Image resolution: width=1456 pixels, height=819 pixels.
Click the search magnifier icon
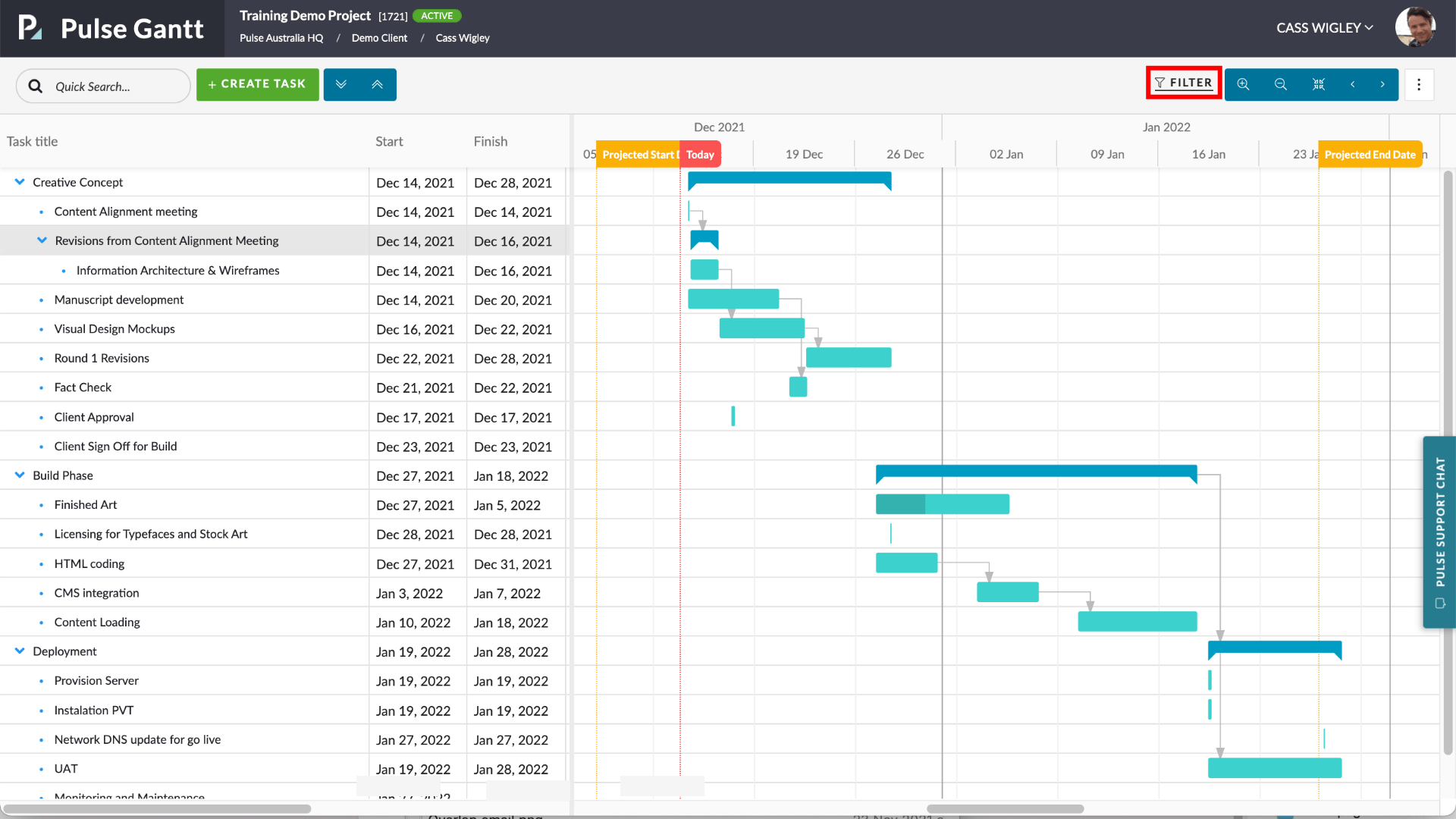pyautogui.click(x=35, y=86)
